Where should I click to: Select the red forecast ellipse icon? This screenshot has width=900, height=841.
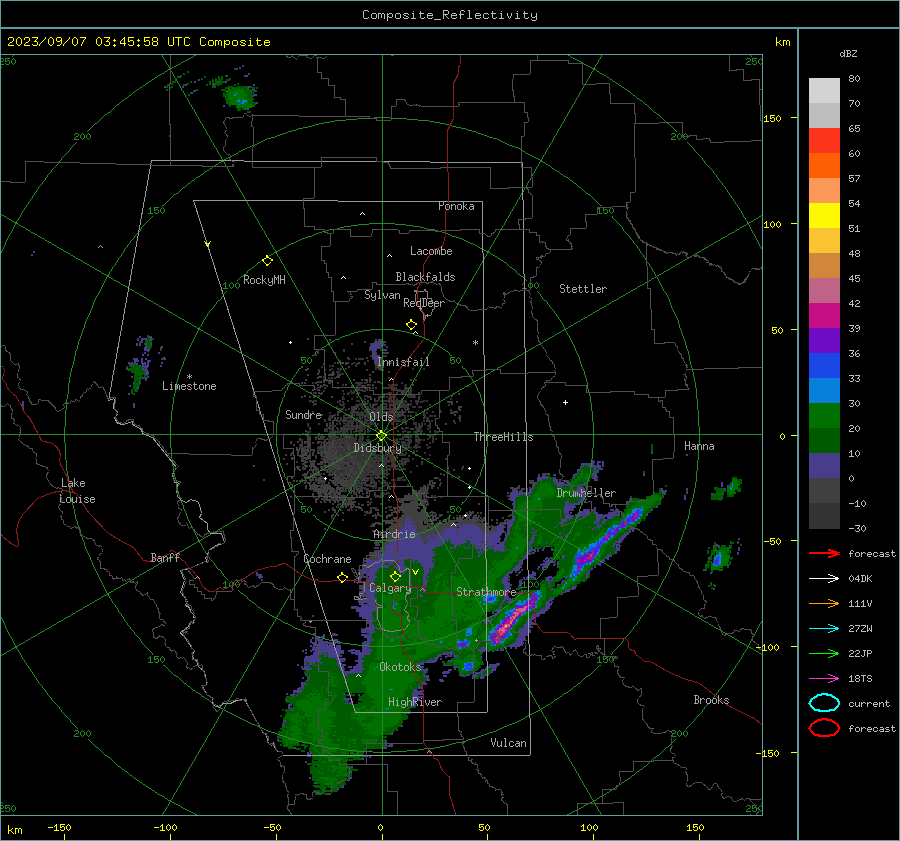pyautogui.click(x=824, y=728)
